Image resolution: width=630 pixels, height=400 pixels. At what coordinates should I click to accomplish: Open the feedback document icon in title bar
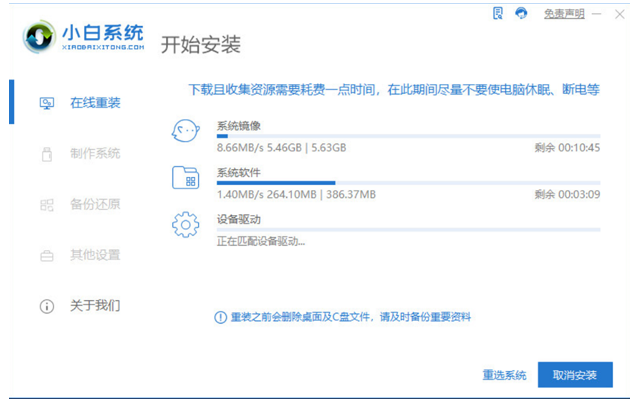[x=498, y=13]
